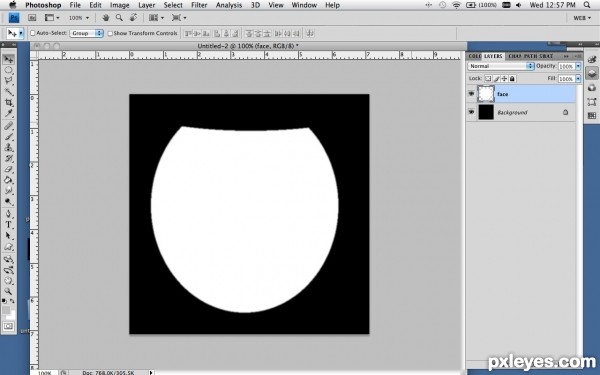Select the Healing Brush tool
Viewport: 600px width, 375px height.
click(x=8, y=126)
